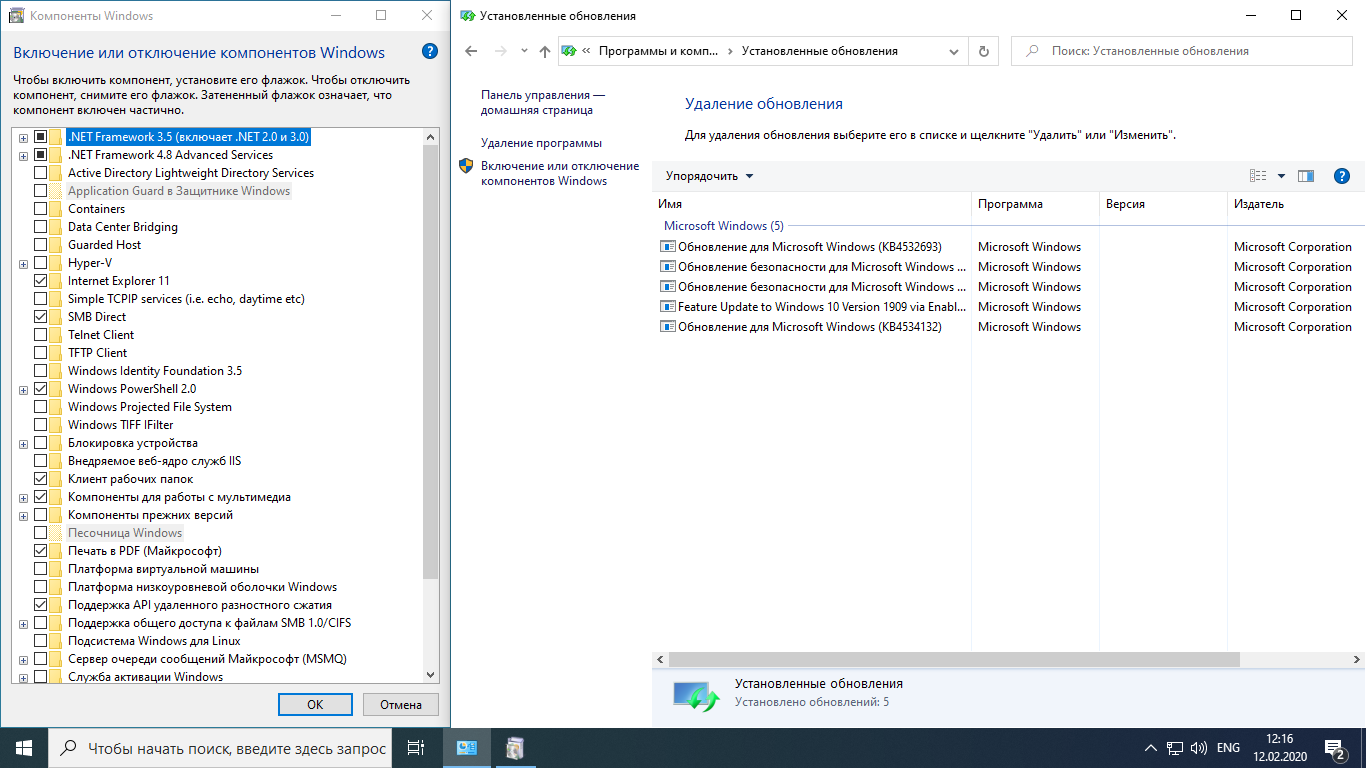The image size is (1366, 768).
Task: Expand the .NET Framework 3.5 tree node
Action: click(23, 137)
